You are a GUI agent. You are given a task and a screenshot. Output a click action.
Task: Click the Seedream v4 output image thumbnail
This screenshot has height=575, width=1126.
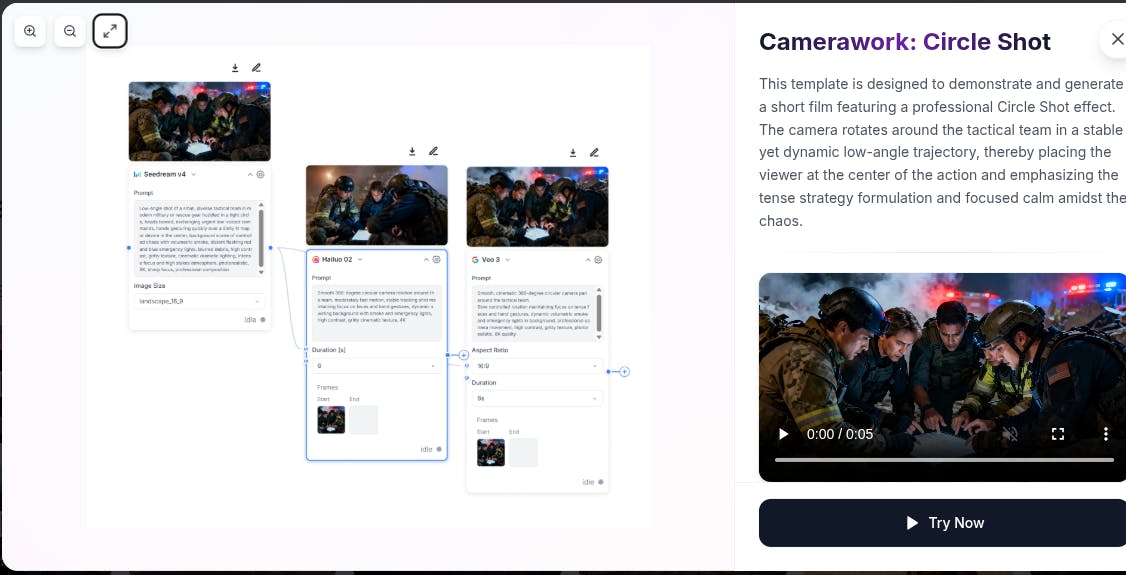[x=200, y=121]
